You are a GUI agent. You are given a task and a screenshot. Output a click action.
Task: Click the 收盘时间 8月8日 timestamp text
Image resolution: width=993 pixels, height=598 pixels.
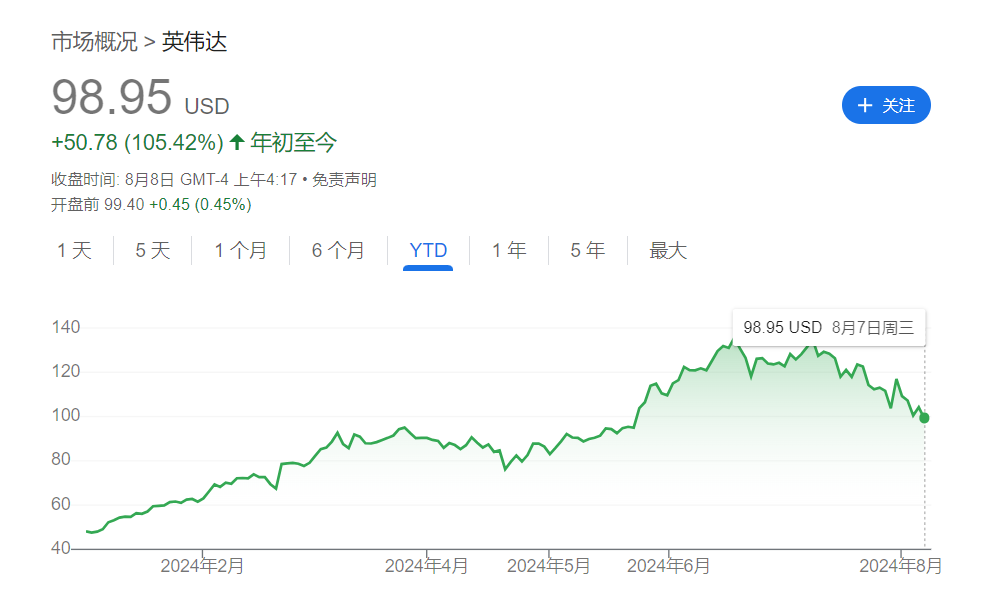(x=174, y=180)
